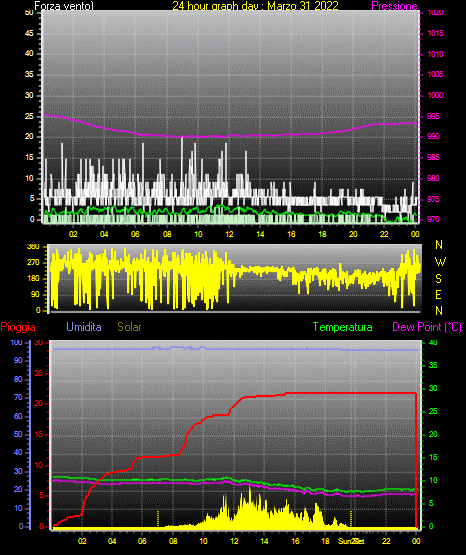466x555 pixels.
Task: Click the wind direction axis value 270
Action: 34,263
